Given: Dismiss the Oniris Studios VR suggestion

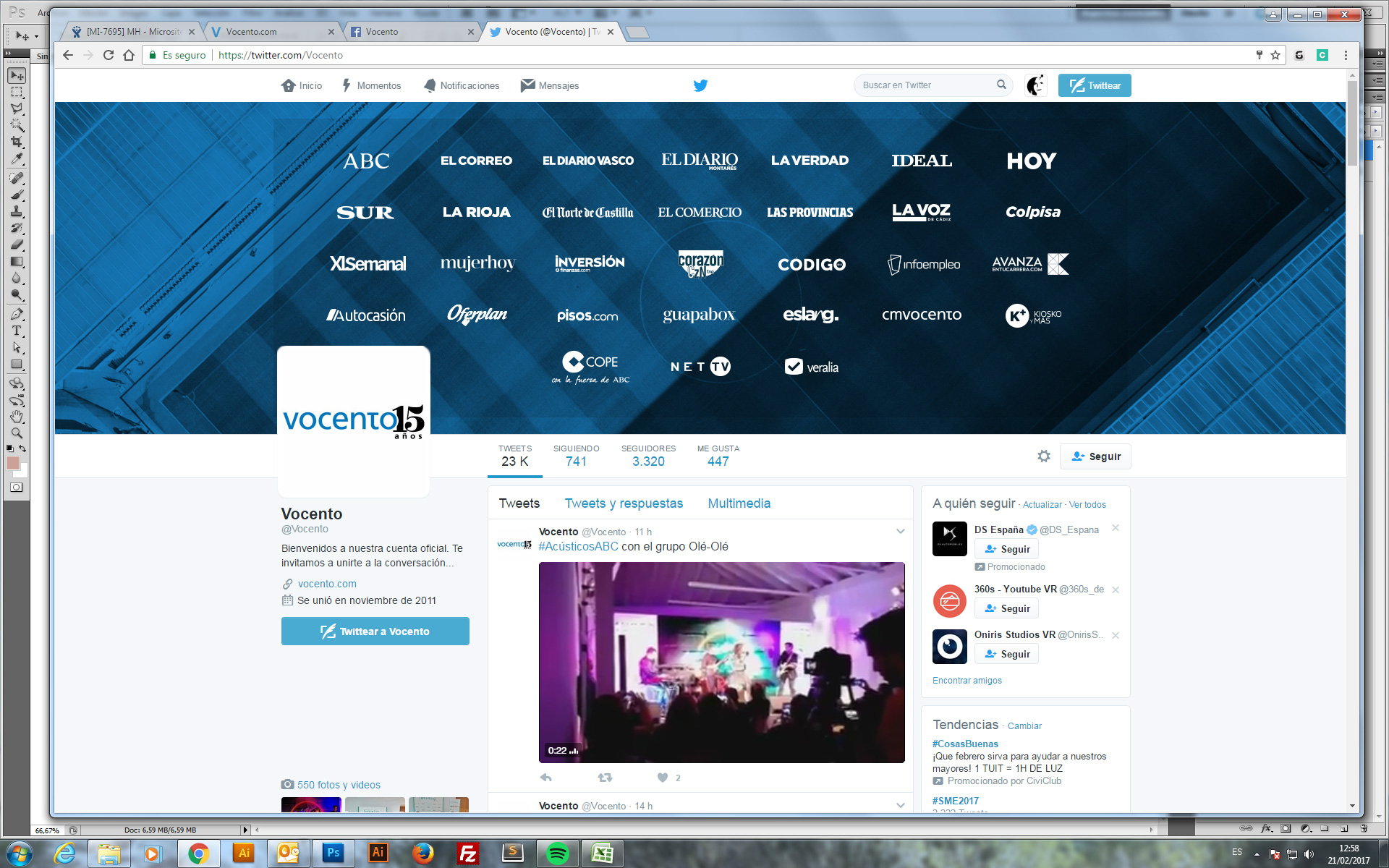Looking at the screenshot, I should click(1116, 635).
